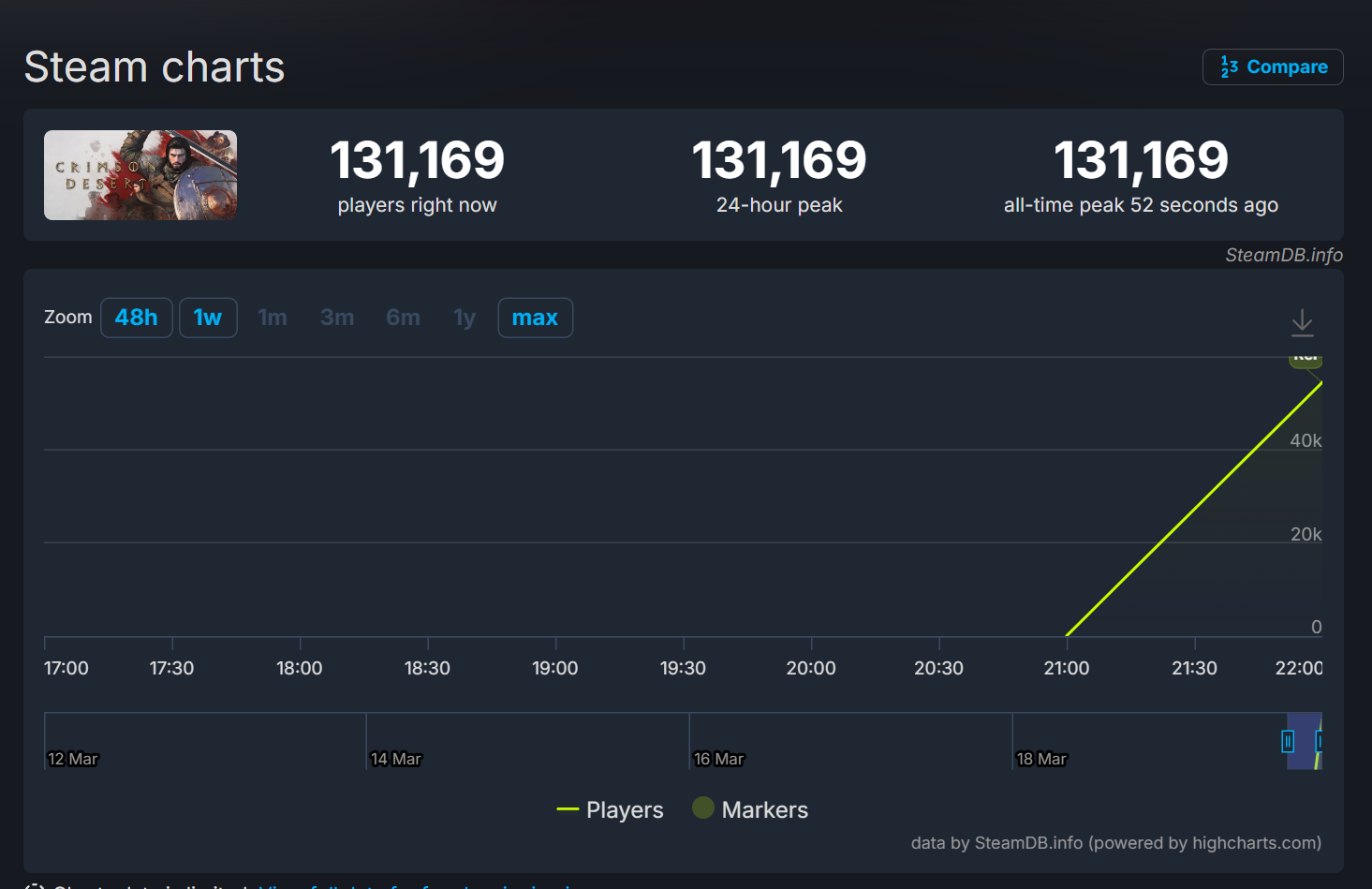Pick the 3m zoom option
Image resolution: width=1372 pixels, height=889 pixels.
[337, 318]
